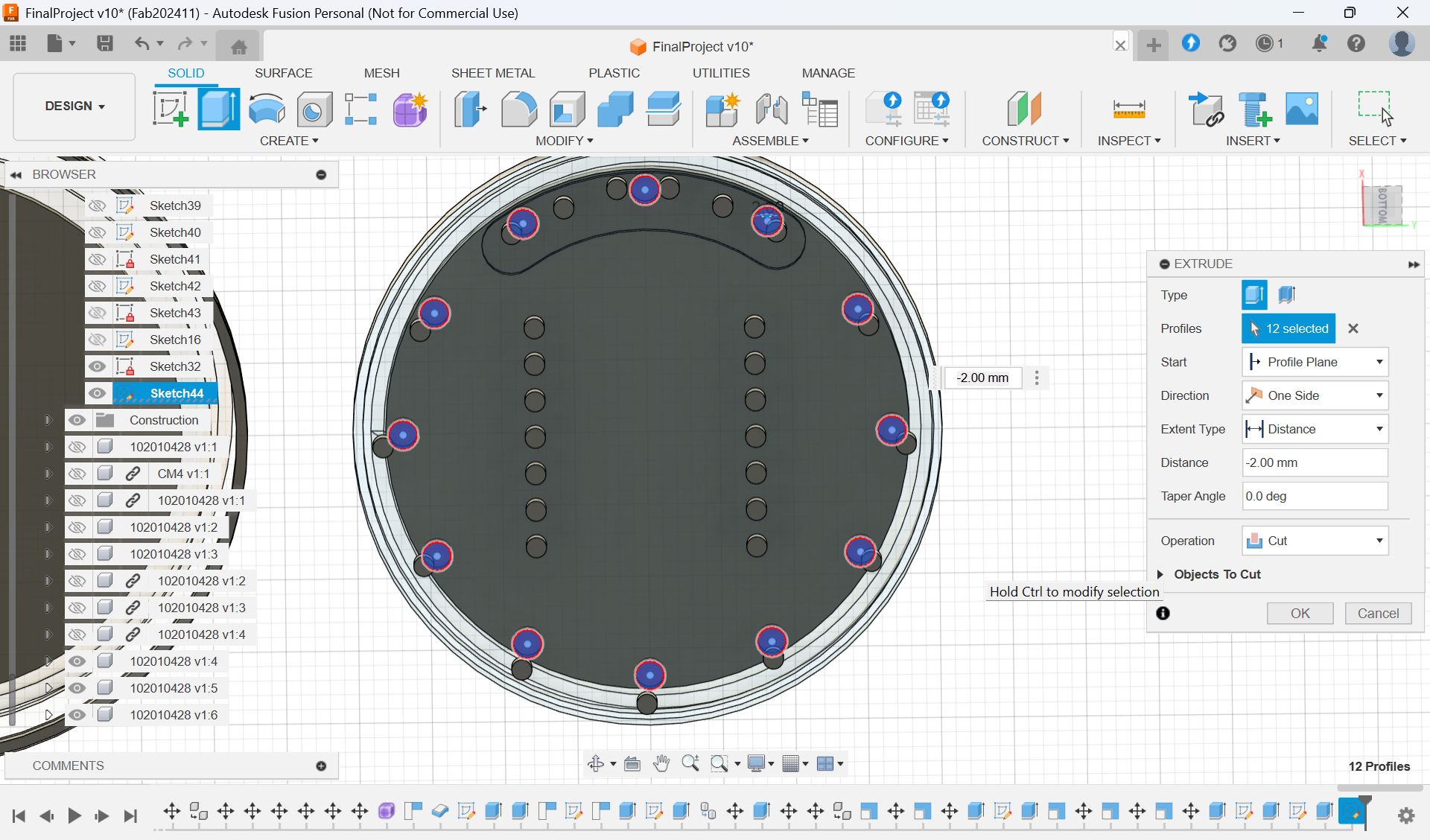Open the Direction One Side dropdown
Screen dimensions: 1430x840
pyautogui.click(x=1315, y=395)
